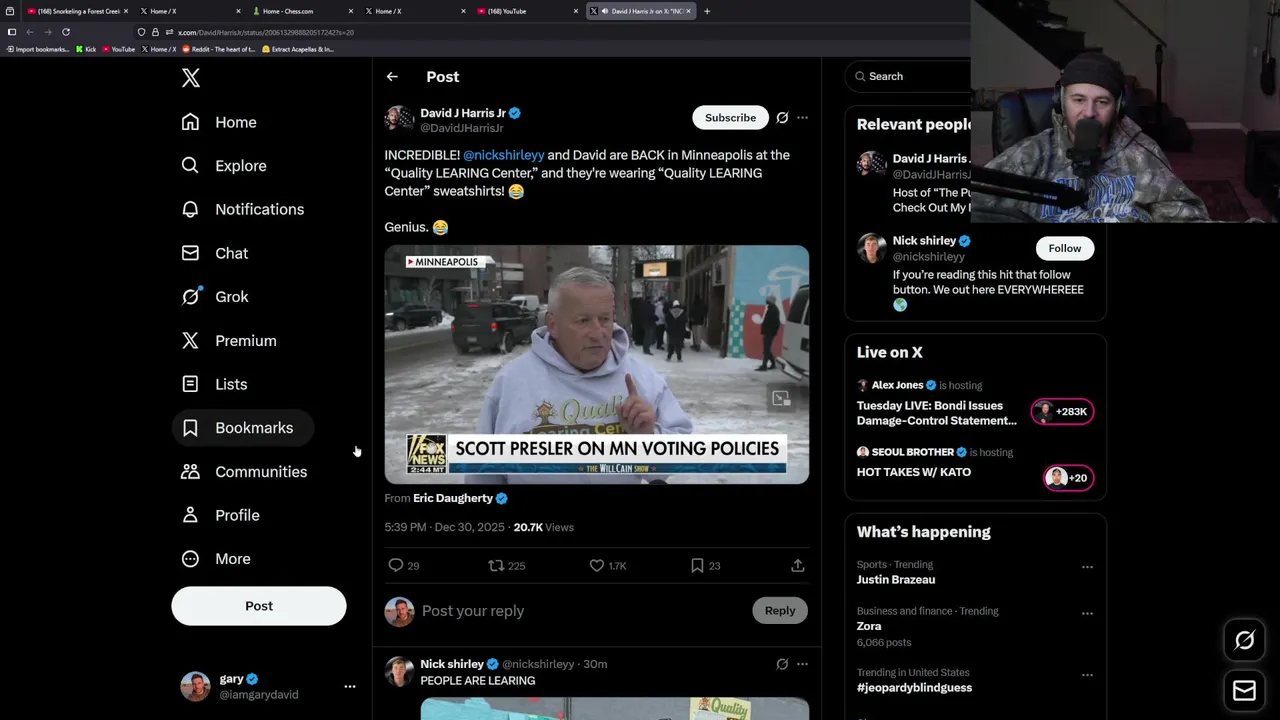Open the X logo home link
1280x720 pixels.
tap(191, 78)
